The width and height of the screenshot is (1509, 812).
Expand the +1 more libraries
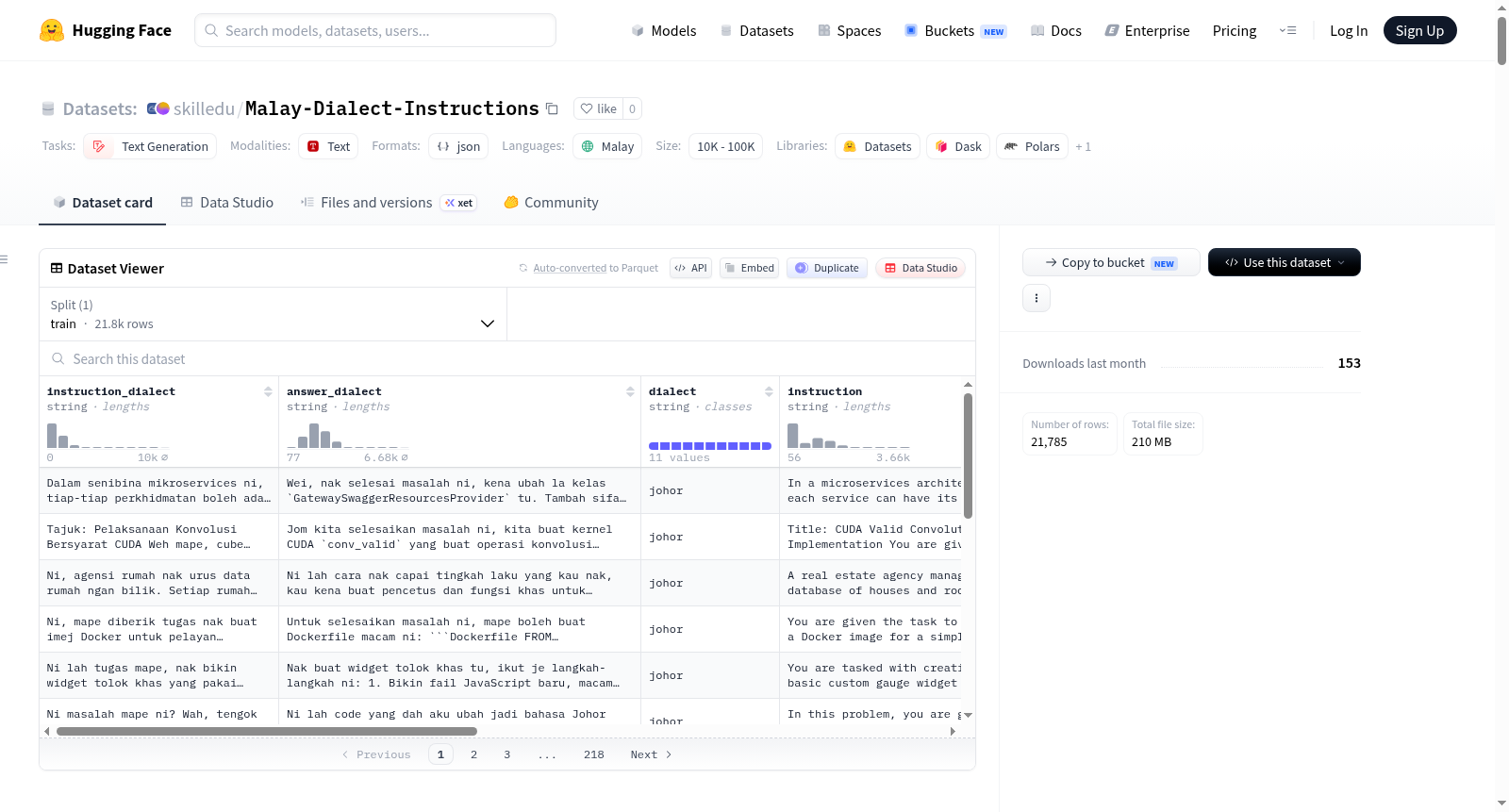coord(1084,146)
